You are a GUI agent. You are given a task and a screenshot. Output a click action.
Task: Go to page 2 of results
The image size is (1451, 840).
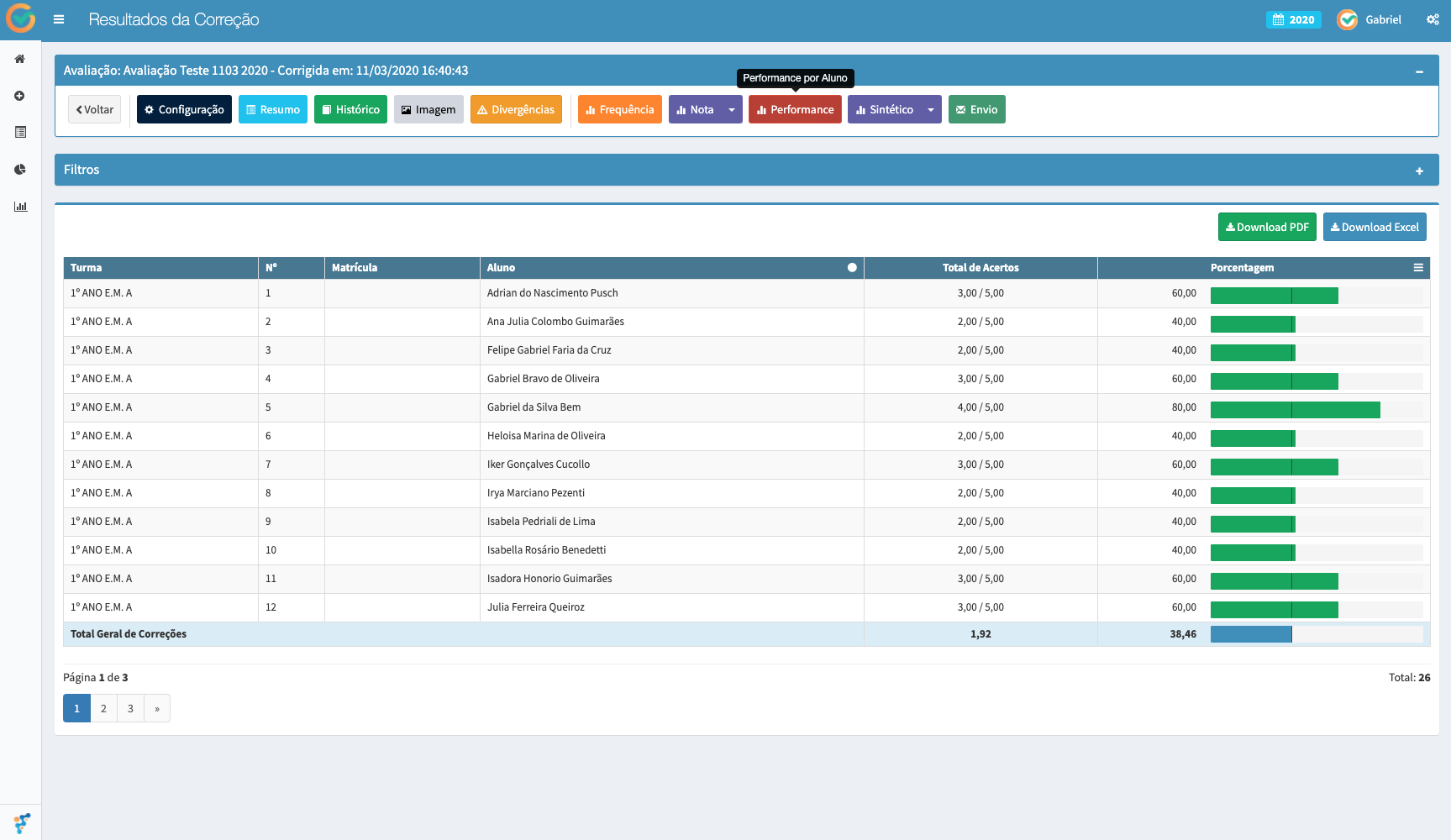pos(103,708)
